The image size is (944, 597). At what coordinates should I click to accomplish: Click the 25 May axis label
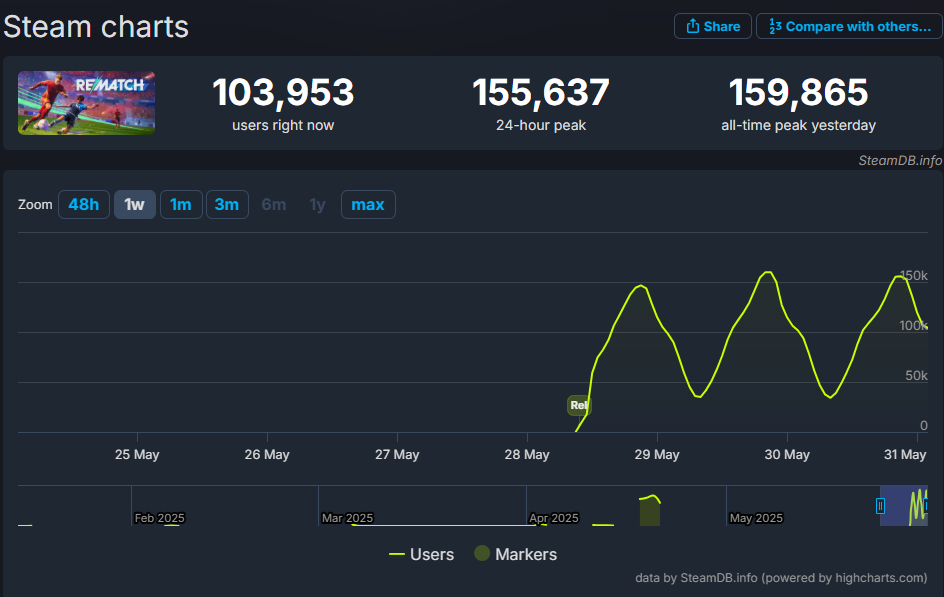click(137, 454)
